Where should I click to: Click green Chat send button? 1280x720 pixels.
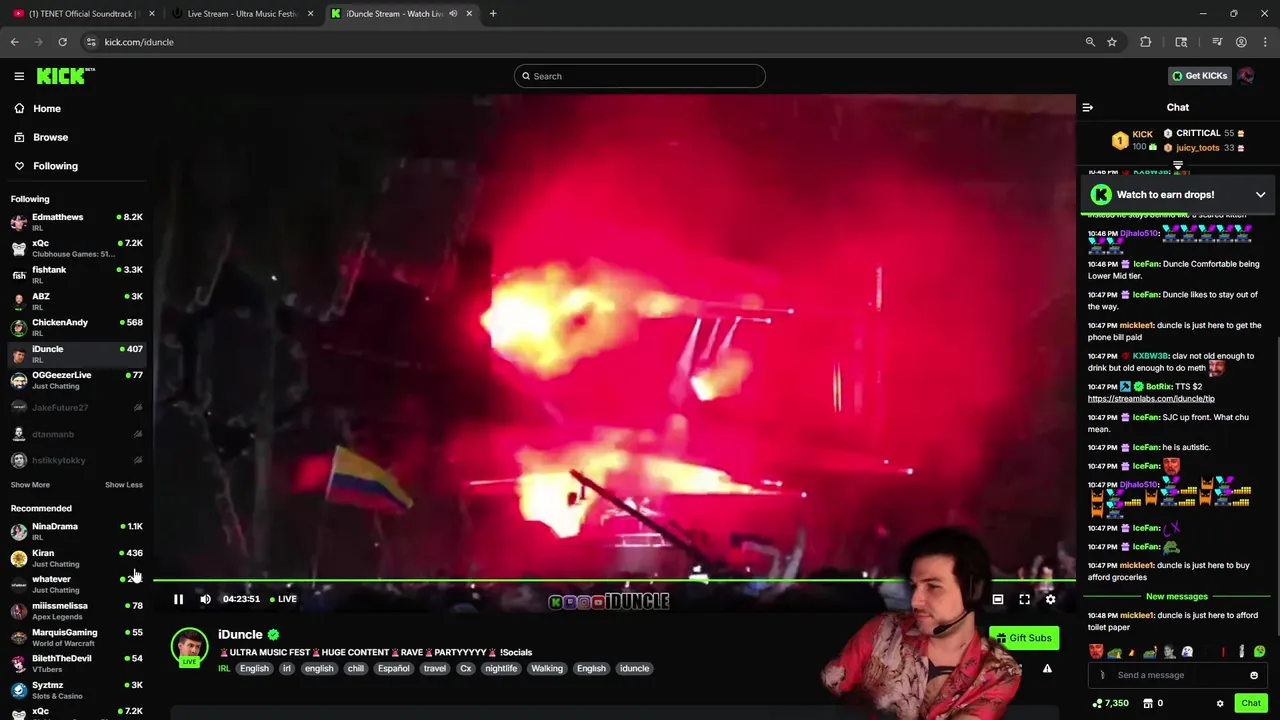point(1251,704)
